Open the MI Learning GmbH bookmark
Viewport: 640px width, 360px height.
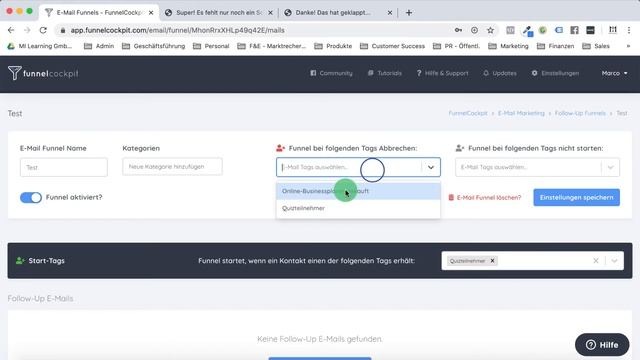click(x=40, y=46)
